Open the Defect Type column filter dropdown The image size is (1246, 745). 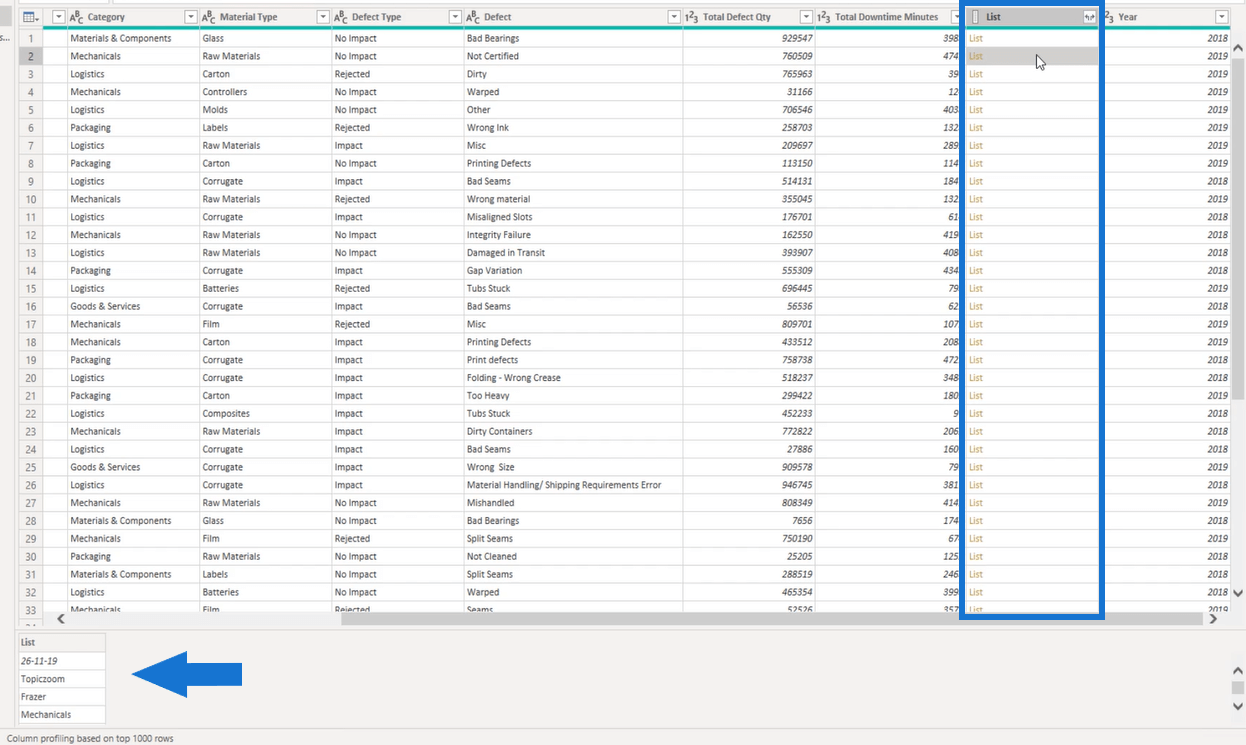coord(455,17)
